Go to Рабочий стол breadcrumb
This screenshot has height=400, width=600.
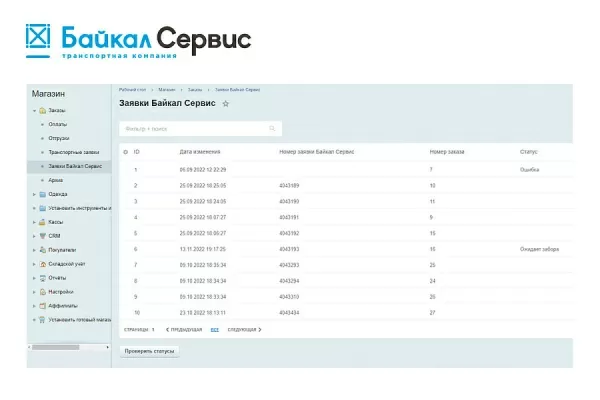(x=132, y=90)
